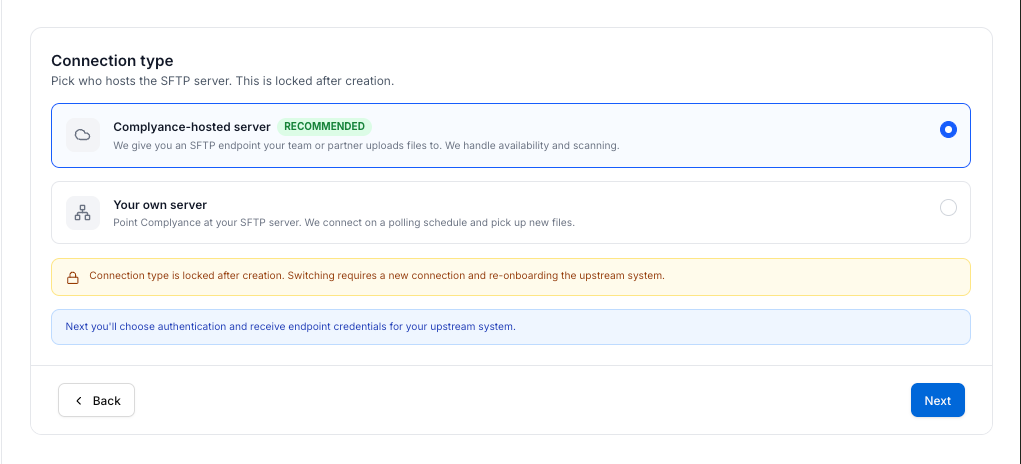Select the Your own server radio button

point(948,208)
